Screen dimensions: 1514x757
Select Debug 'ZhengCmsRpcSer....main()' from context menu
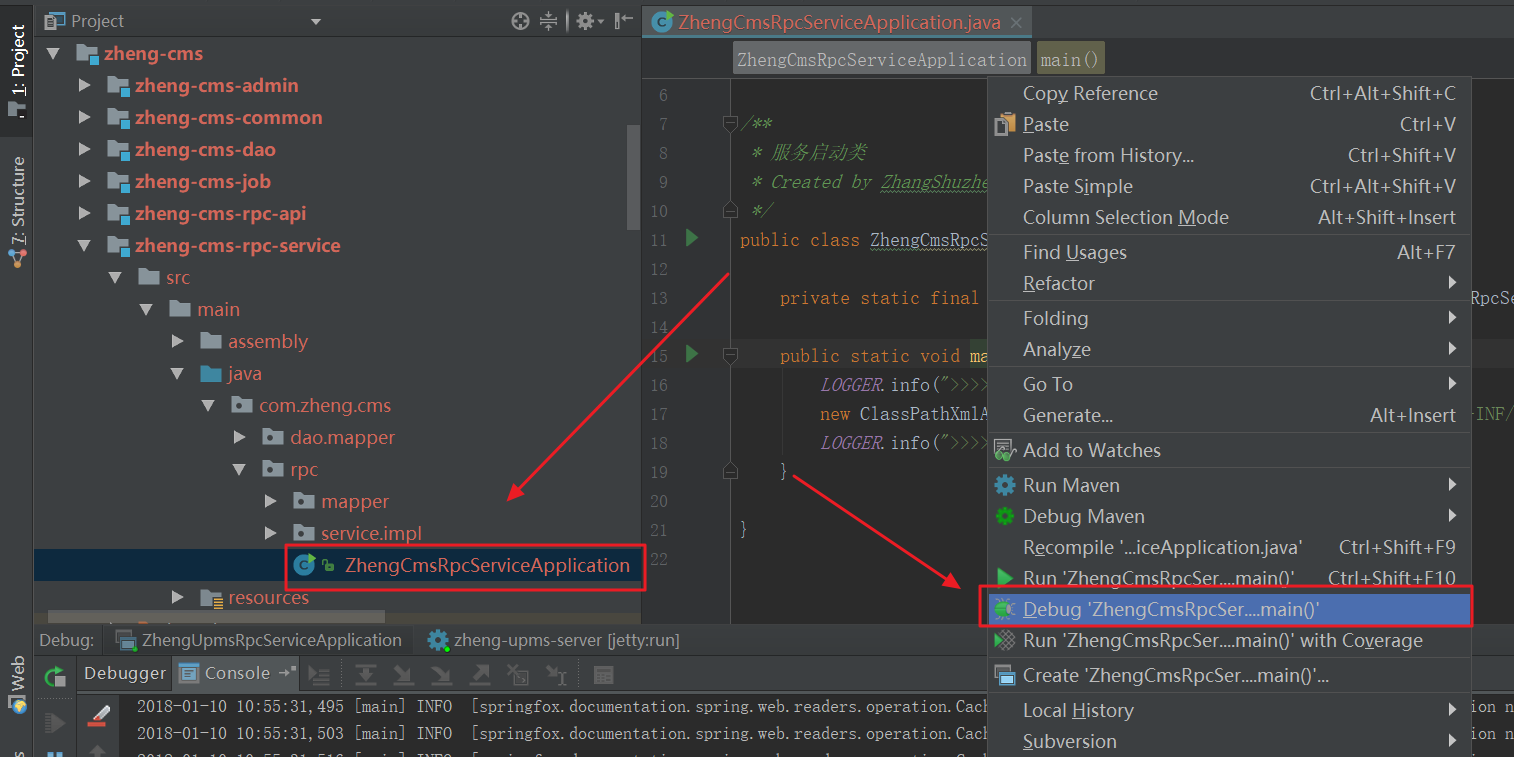(1170, 609)
